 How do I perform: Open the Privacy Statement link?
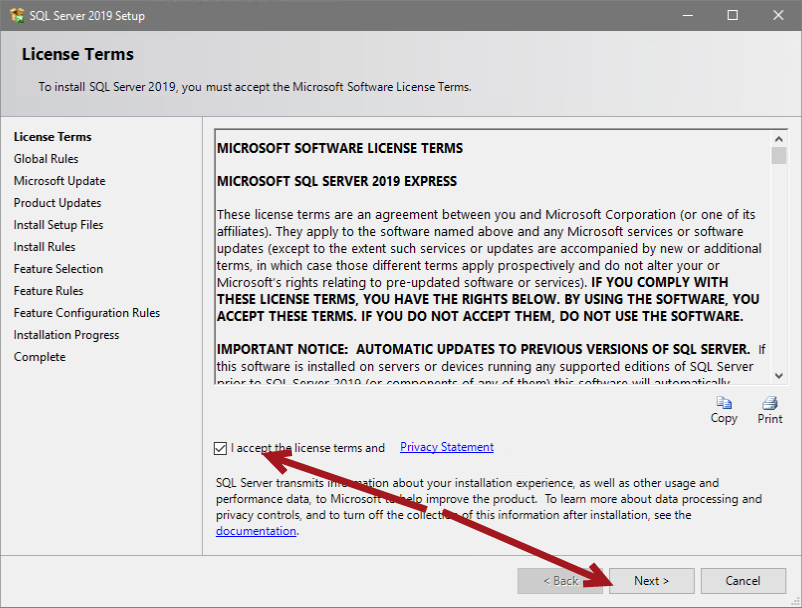point(447,447)
